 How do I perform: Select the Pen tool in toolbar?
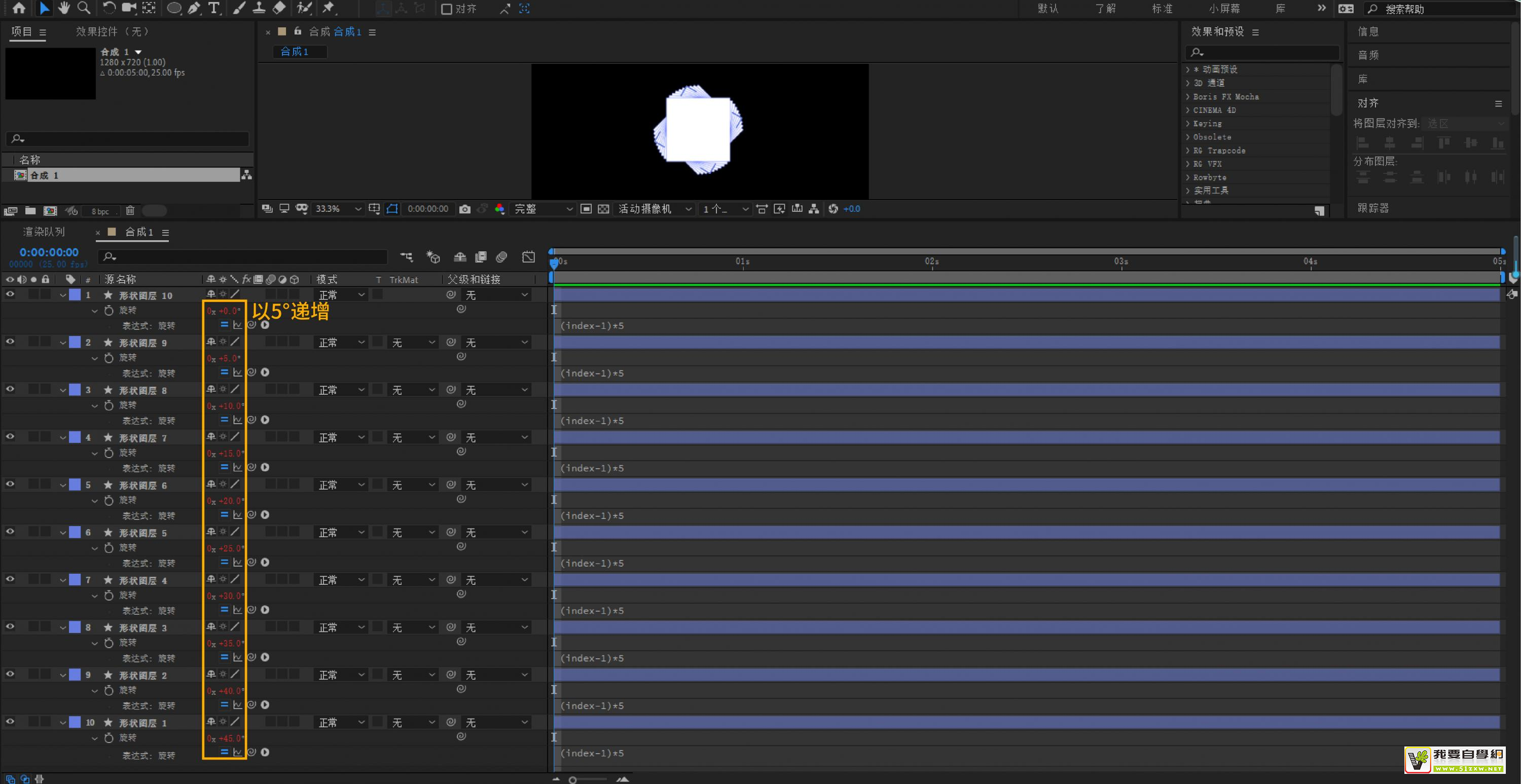(x=194, y=8)
